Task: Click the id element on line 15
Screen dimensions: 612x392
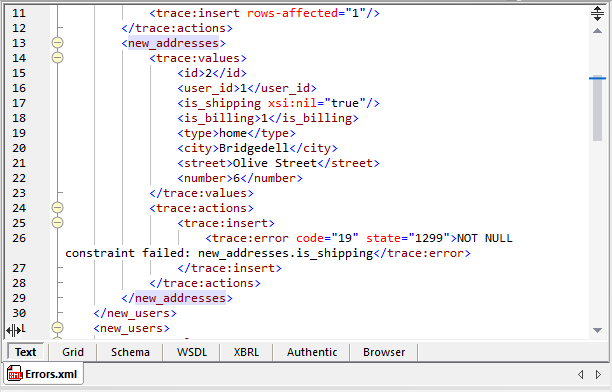Action: (212, 73)
